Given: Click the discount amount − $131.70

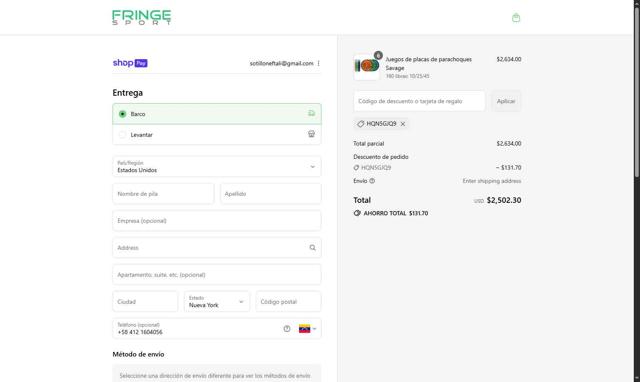Looking at the screenshot, I should point(509,167).
